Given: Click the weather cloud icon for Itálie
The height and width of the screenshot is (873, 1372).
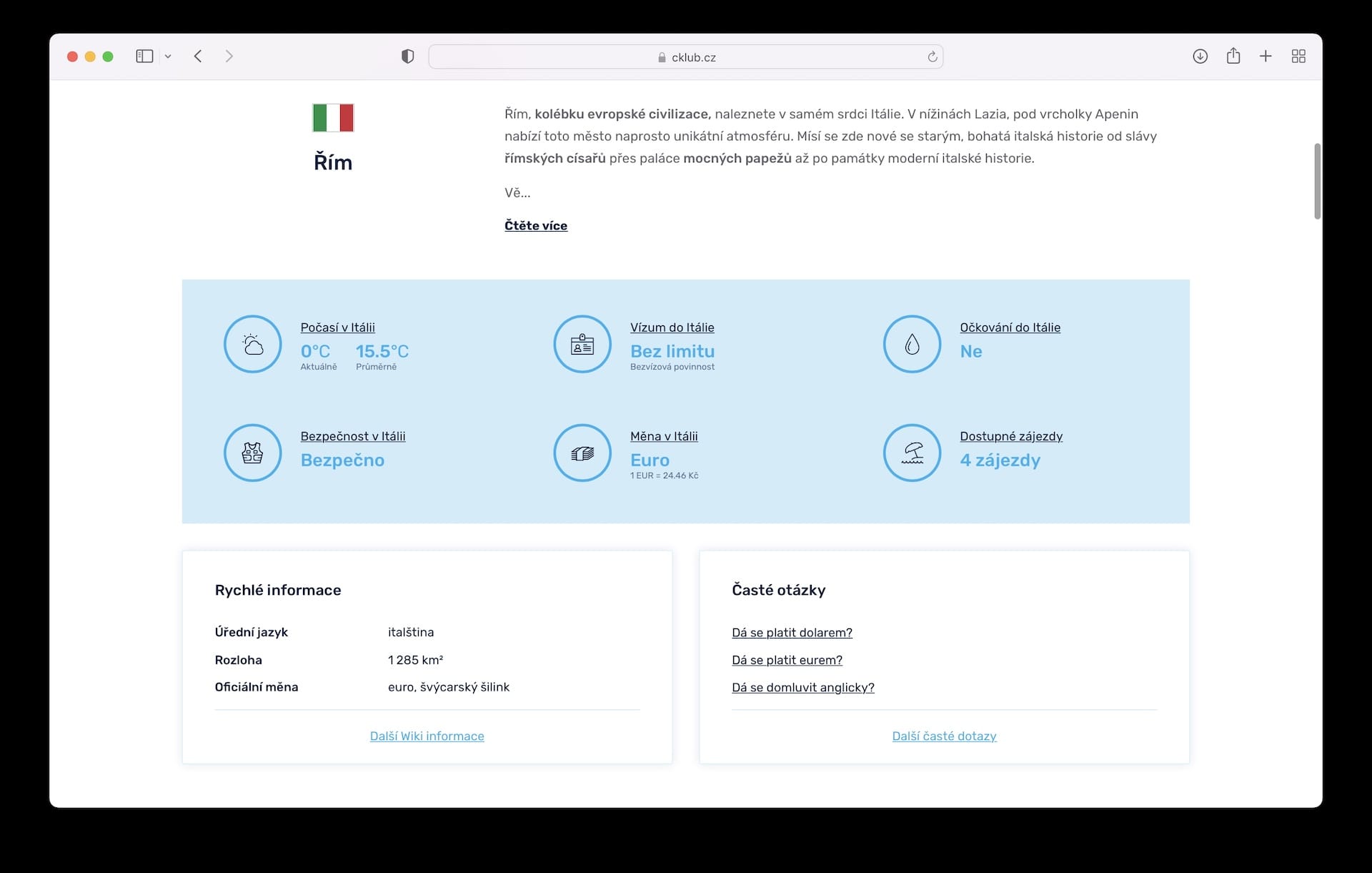Looking at the screenshot, I should pos(253,345).
